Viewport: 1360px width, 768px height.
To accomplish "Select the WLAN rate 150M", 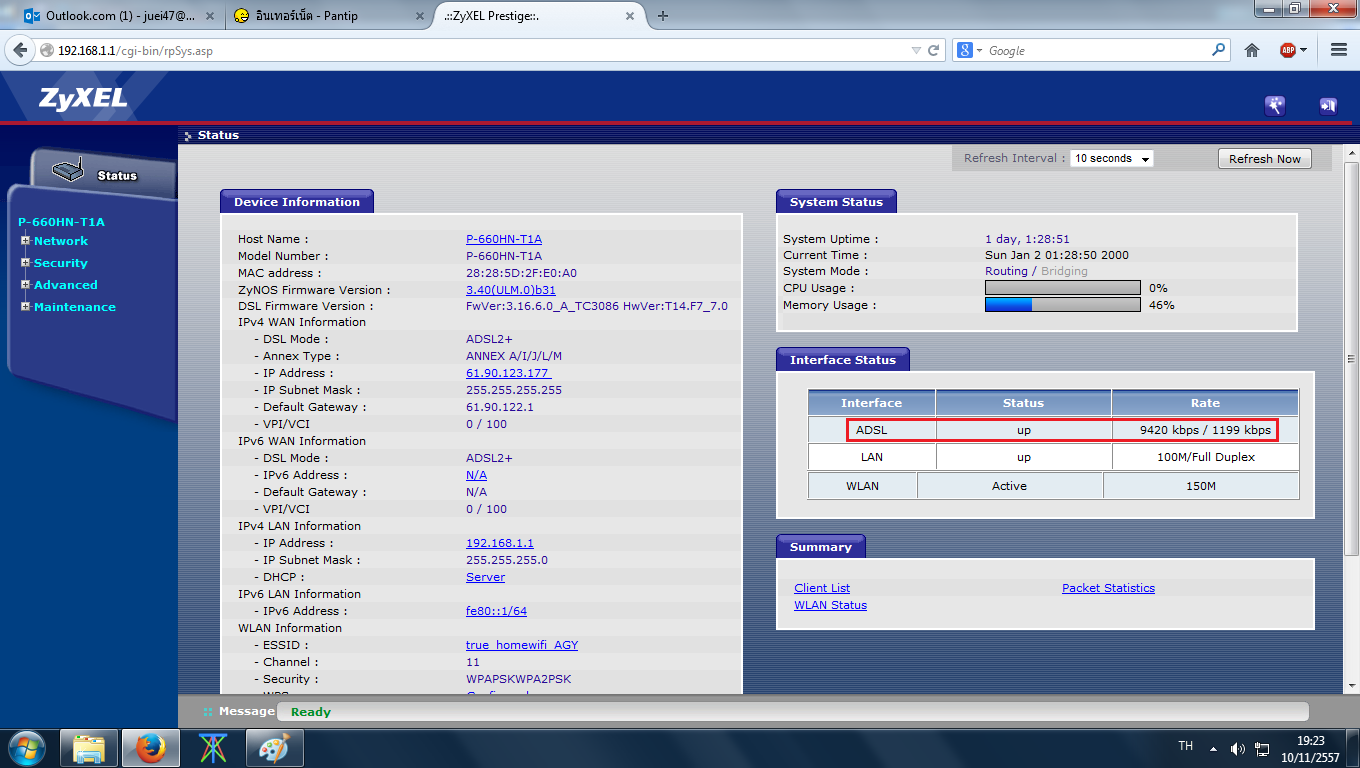I will click(1201, 486).
